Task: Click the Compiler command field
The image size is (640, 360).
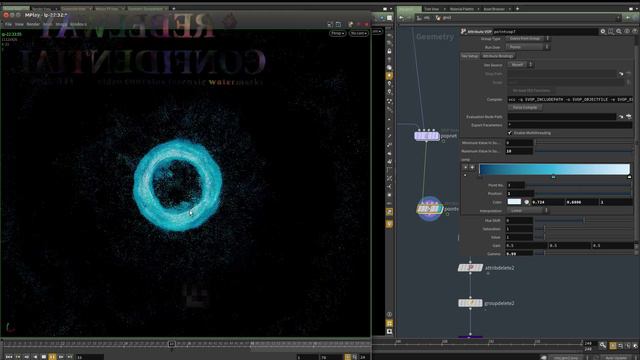Action: pos(569,99)
